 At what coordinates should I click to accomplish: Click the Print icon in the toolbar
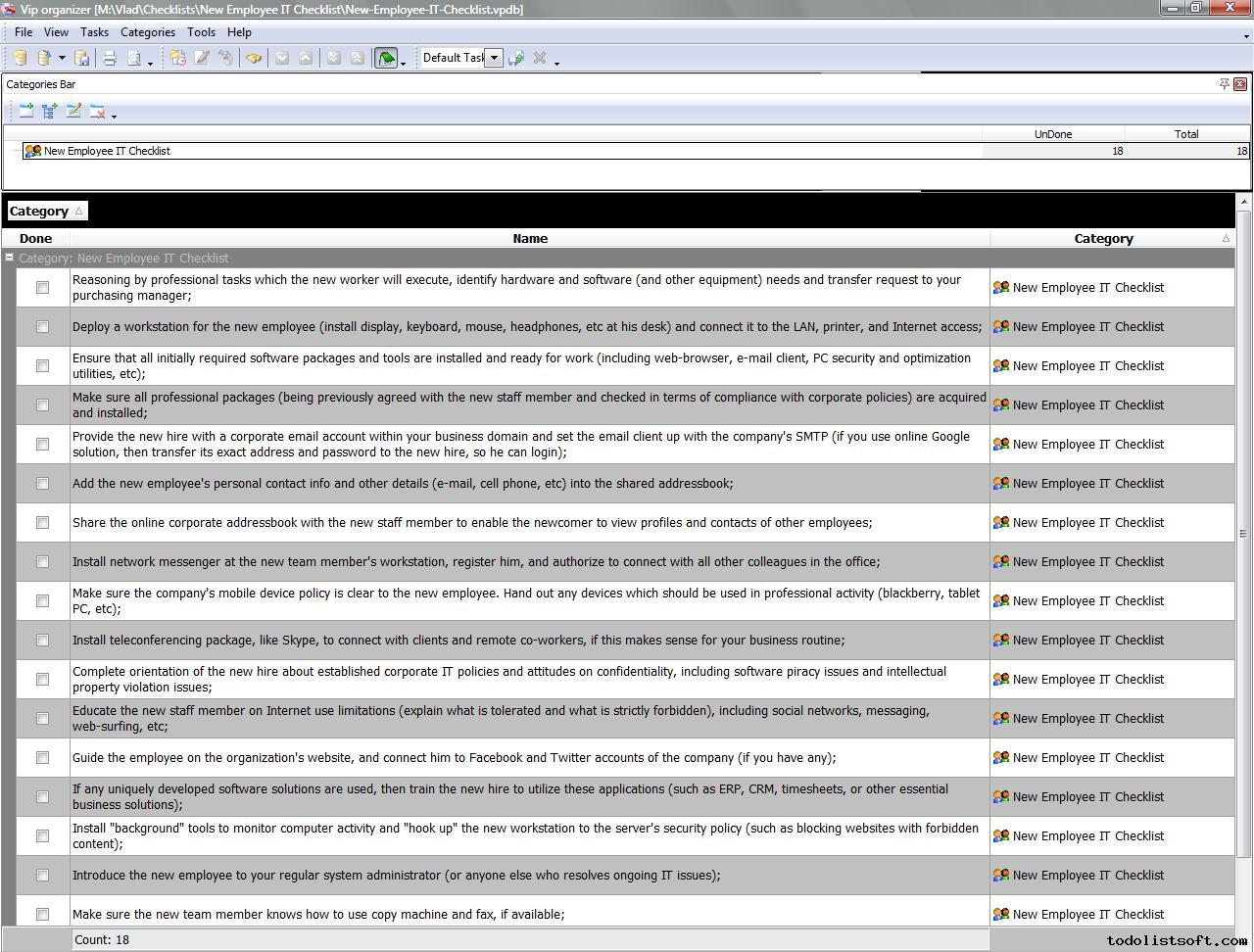click(110, 59)
